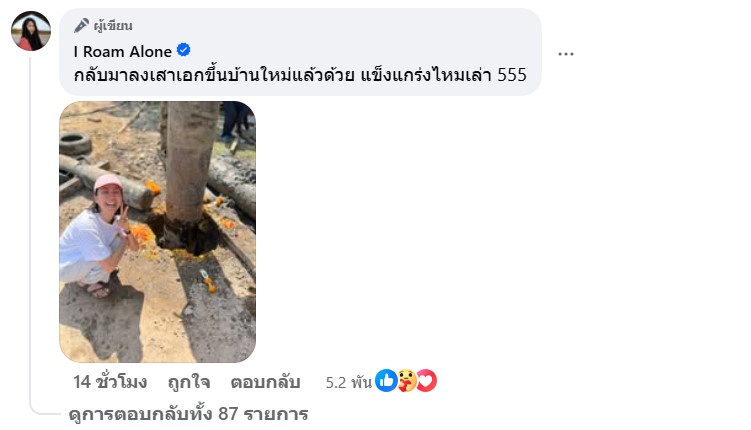
Task: Reply to the comment via ตอบกลับ
Action: pyautogui.click(x=265, y=382)
